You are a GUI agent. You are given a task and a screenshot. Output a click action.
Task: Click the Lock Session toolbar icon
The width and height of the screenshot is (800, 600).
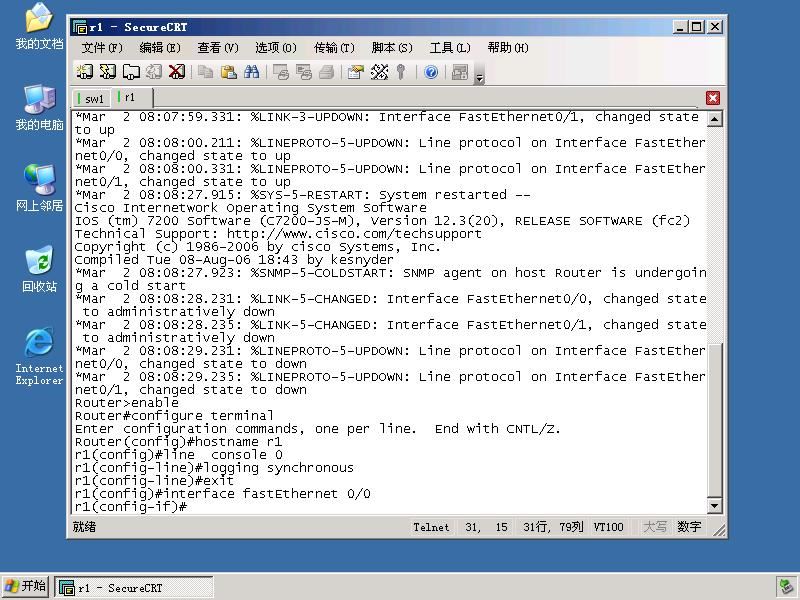(x=460, y=72)
